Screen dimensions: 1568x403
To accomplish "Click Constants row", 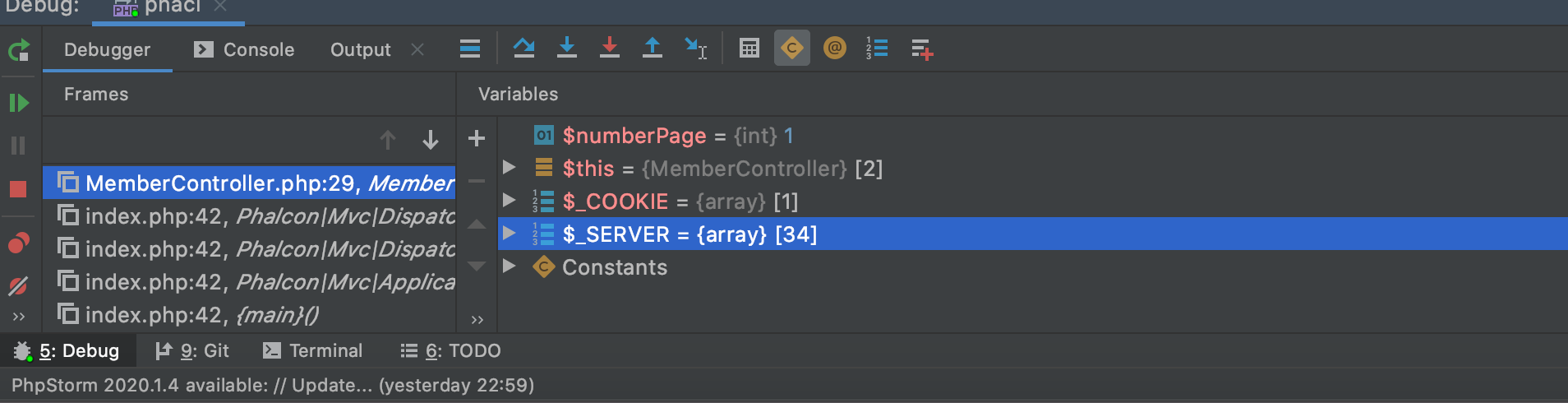I will click(1033, 266).
